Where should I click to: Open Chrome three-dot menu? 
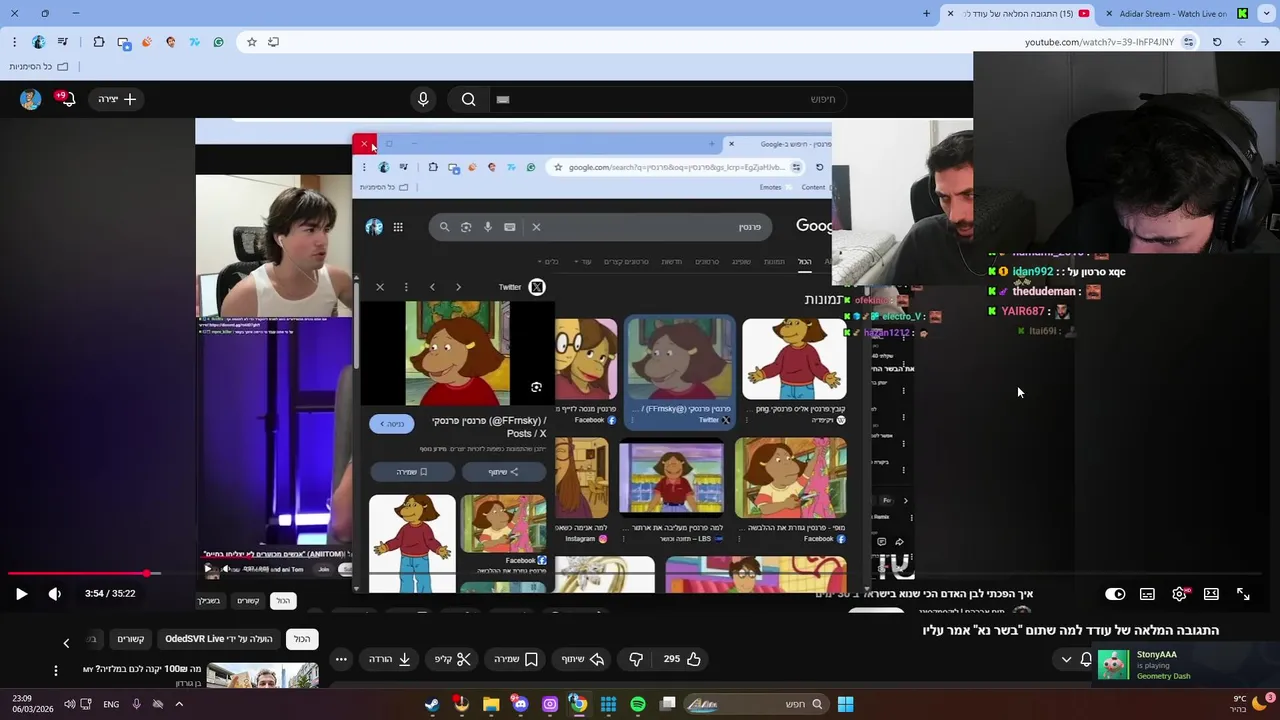[x=14, y=42]
